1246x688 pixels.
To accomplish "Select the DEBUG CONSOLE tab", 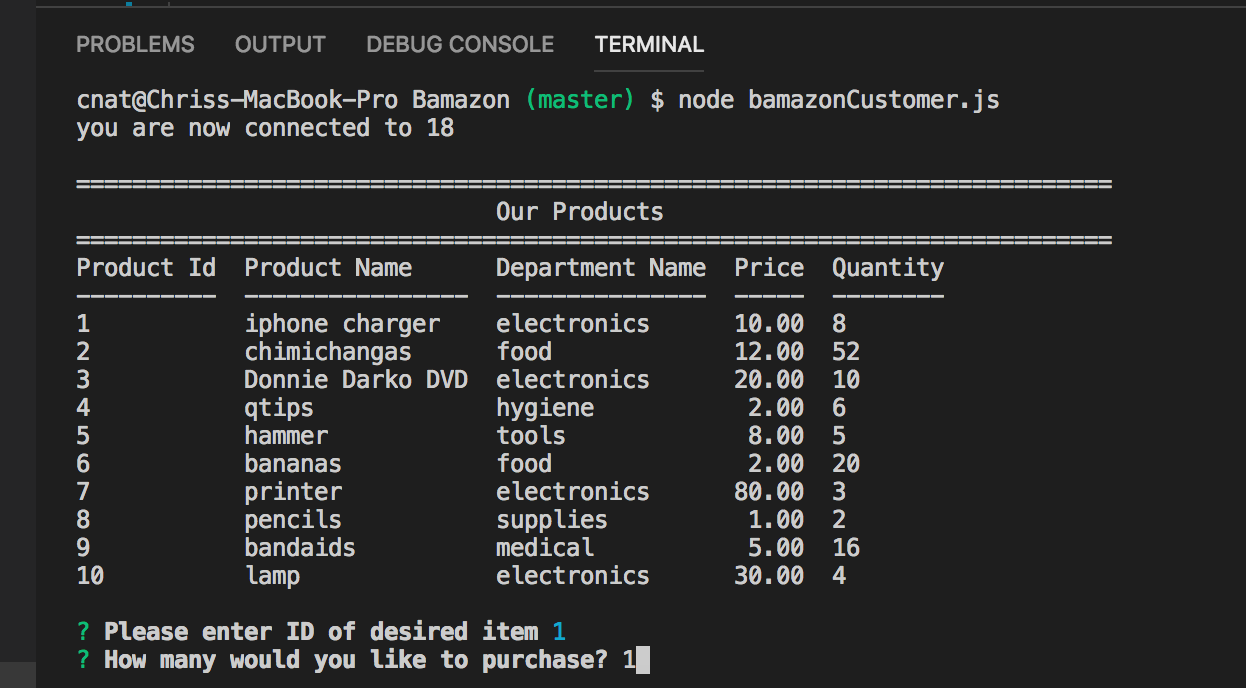I will [460, 45].
